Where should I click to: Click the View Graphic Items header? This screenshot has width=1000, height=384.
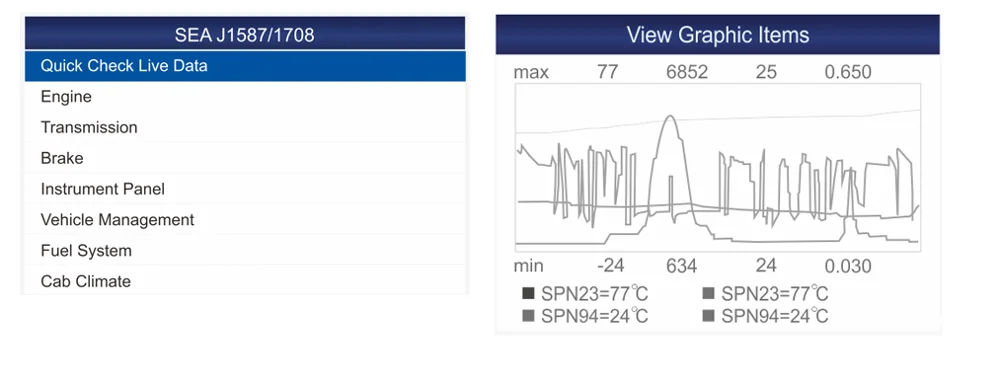(x=717, y=34)
